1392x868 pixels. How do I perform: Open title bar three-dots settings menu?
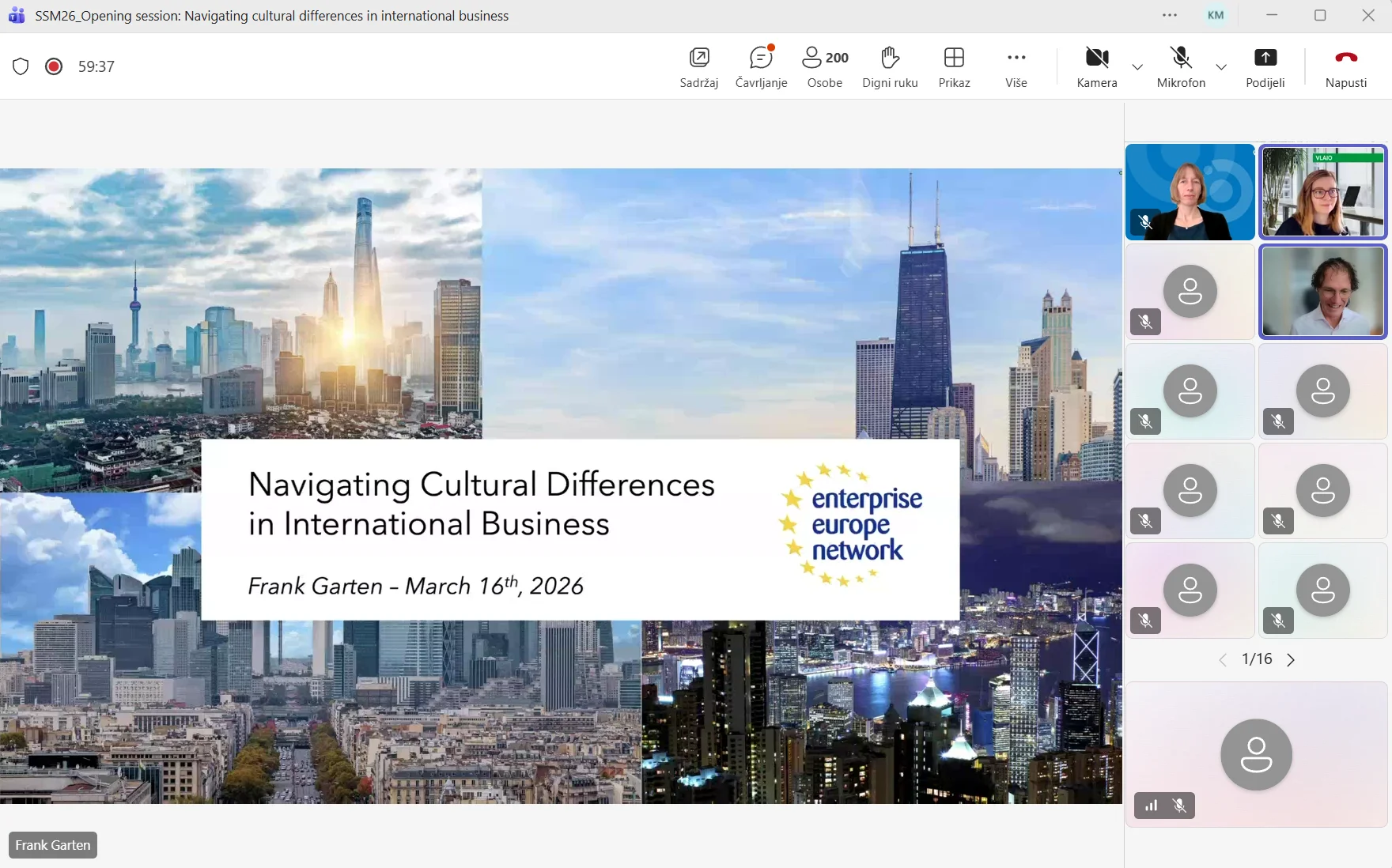coord(1170,16)
